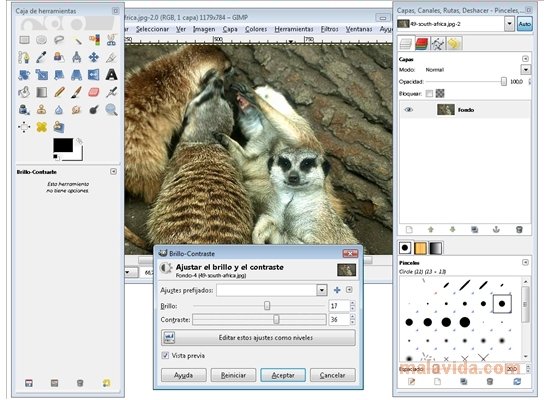
Task: Switch to the Paths tab in dock
Action: (x=437, y=44)
